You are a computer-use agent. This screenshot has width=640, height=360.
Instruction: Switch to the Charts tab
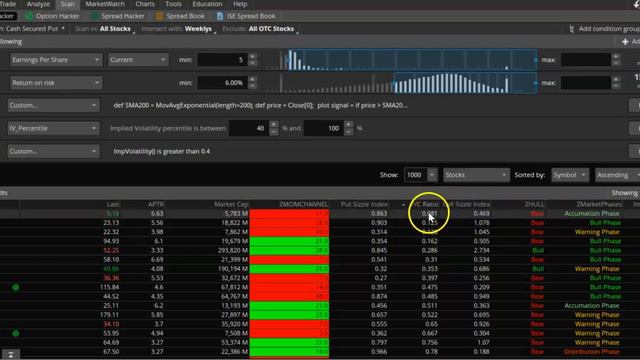145,4
